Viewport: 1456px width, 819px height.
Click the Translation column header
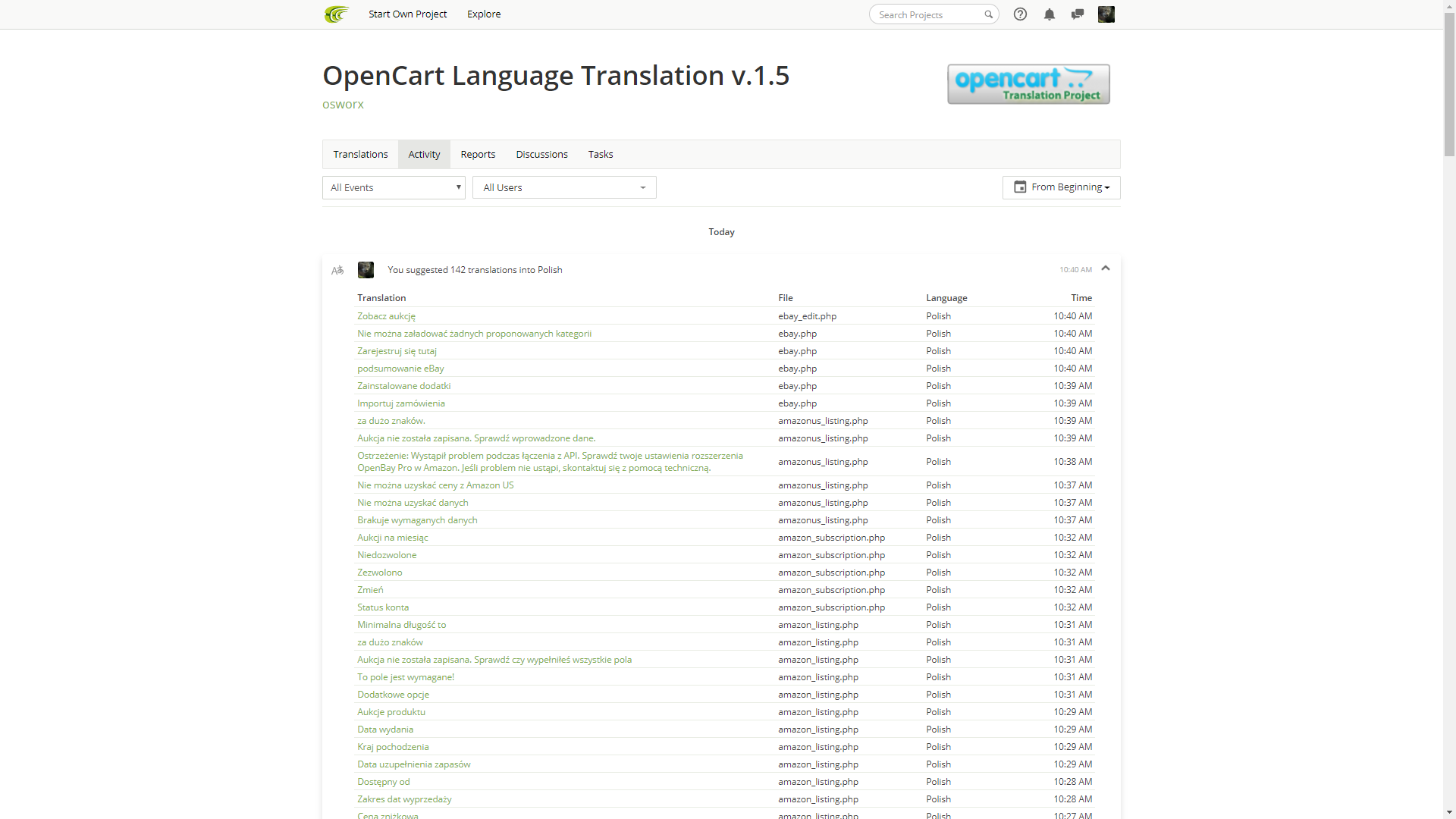point(381,298)
